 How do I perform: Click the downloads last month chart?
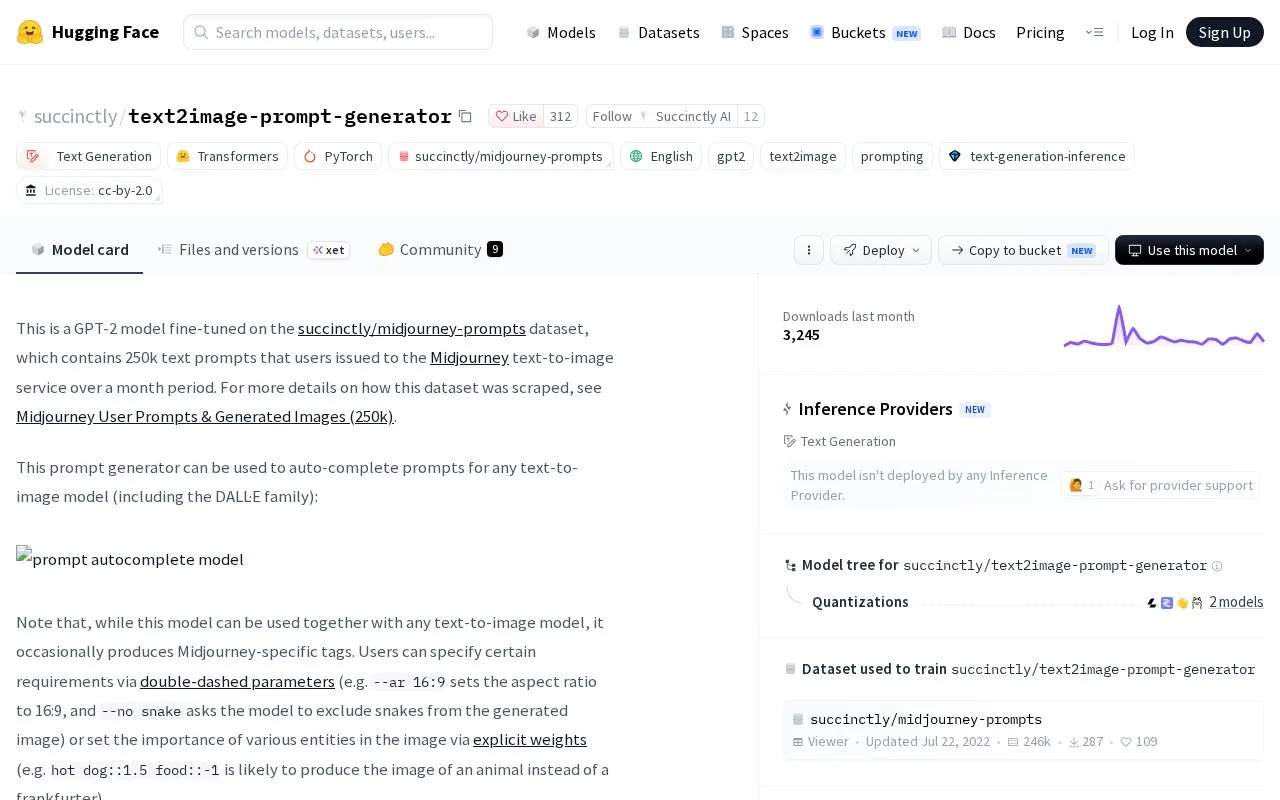tap(1164, 327)
